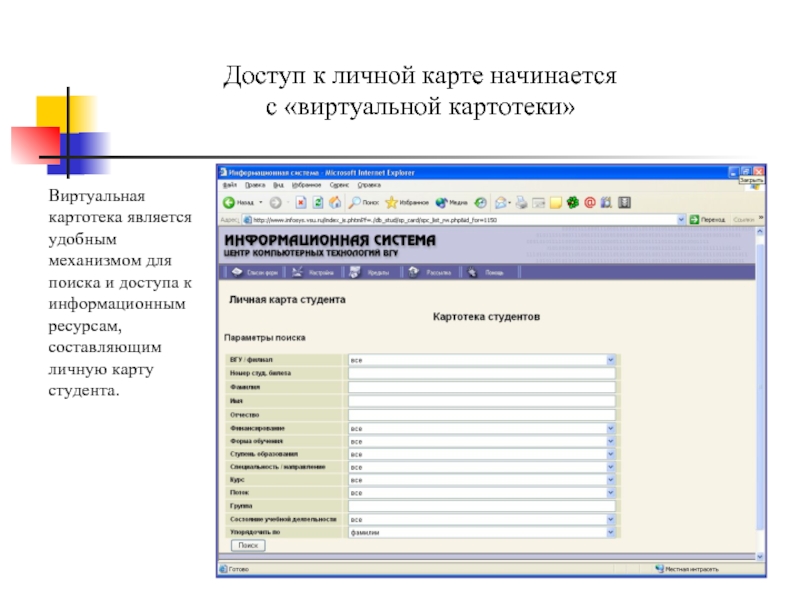
Task: Expand the Состояние учебной деятельности dropdown
Action: click(610, 519)
